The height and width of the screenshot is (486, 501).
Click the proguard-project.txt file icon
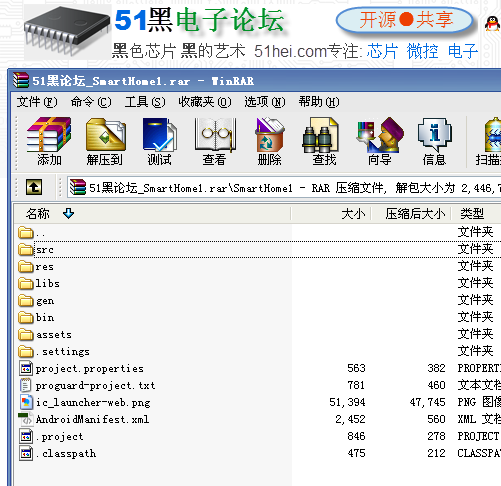coord(26,385)
